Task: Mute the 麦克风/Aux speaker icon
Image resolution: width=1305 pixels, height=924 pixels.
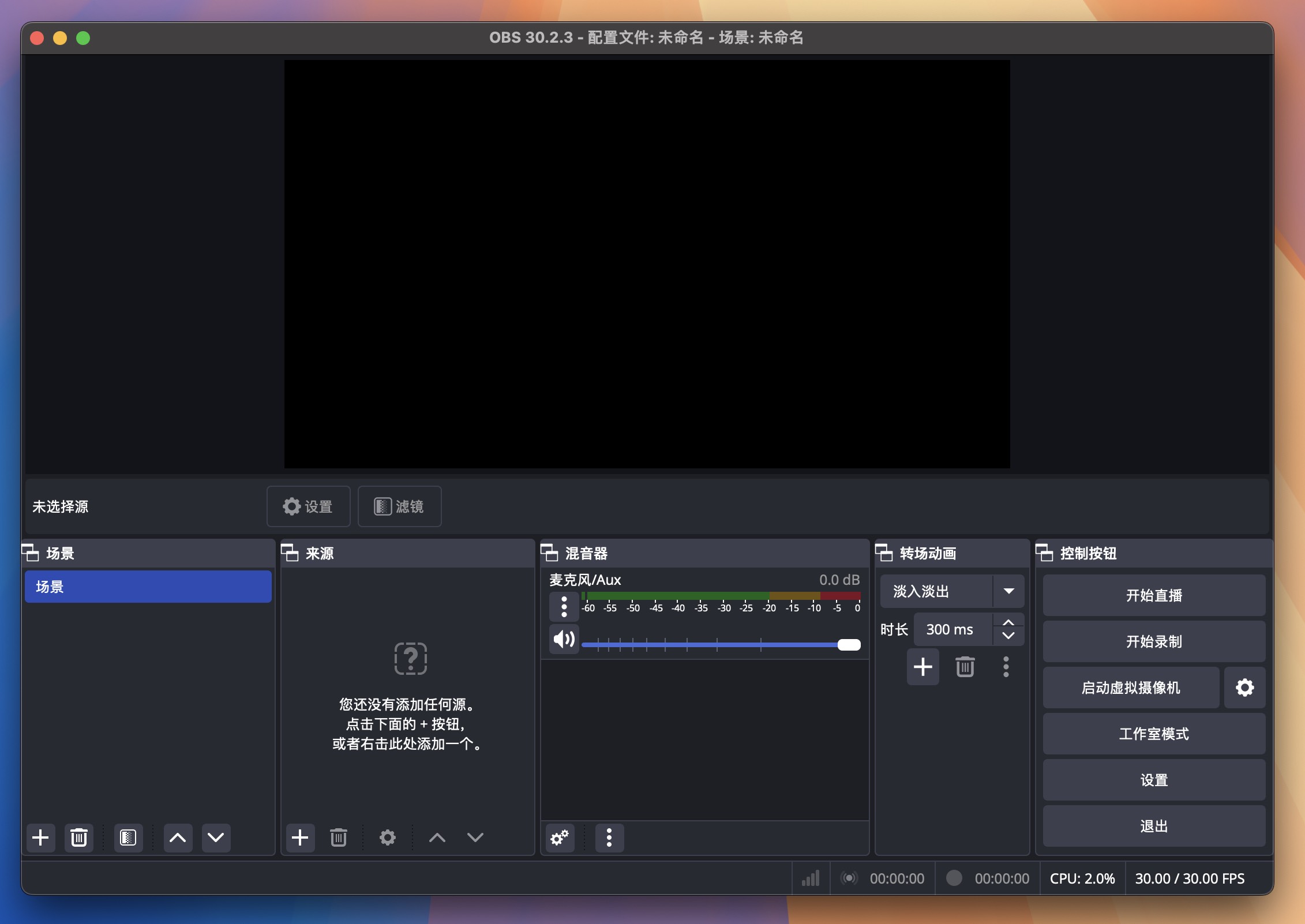Action: 564,639
